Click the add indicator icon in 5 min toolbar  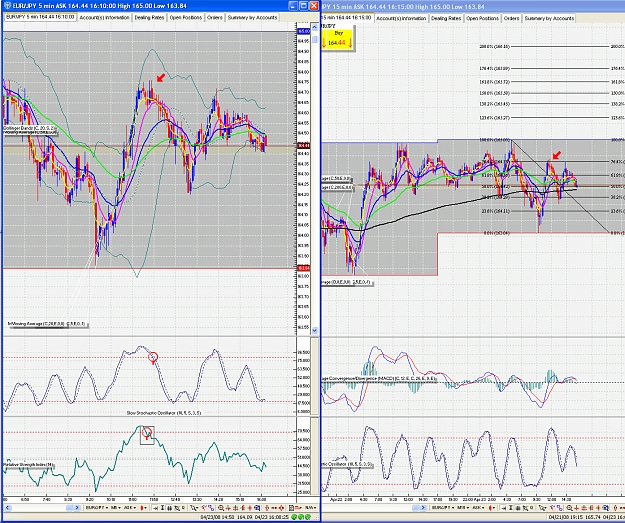tap(203, 508)
